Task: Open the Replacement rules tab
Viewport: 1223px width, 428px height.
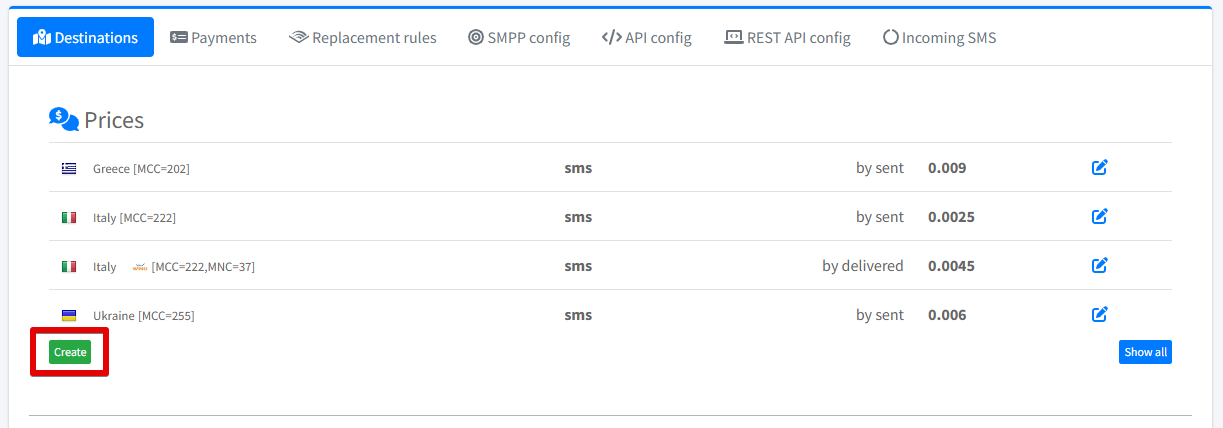Action: [362, 38]
